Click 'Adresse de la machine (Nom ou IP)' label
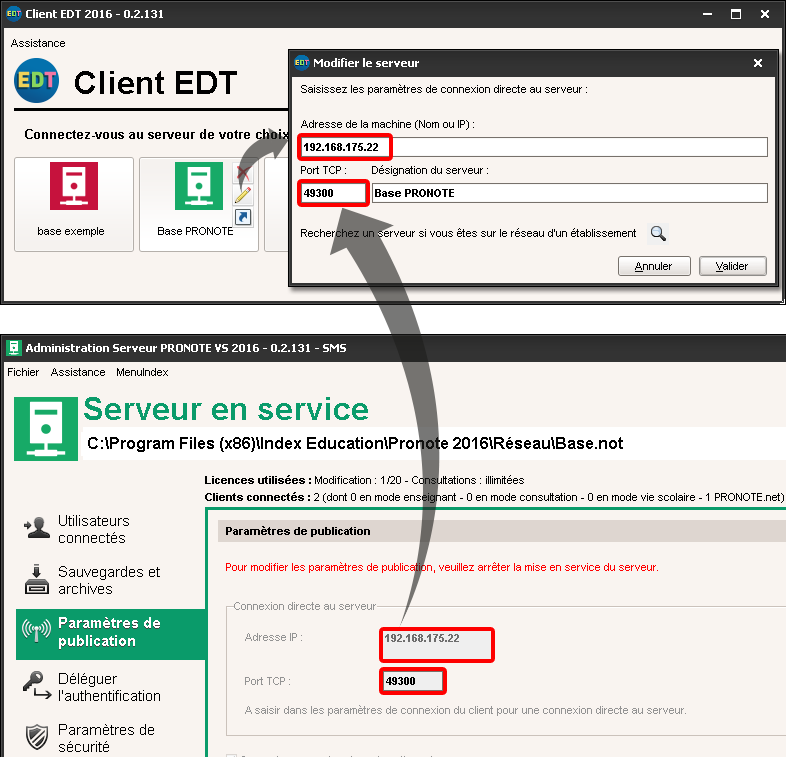Viewport: 786px width, 757px height. click(x=387, y=124)
